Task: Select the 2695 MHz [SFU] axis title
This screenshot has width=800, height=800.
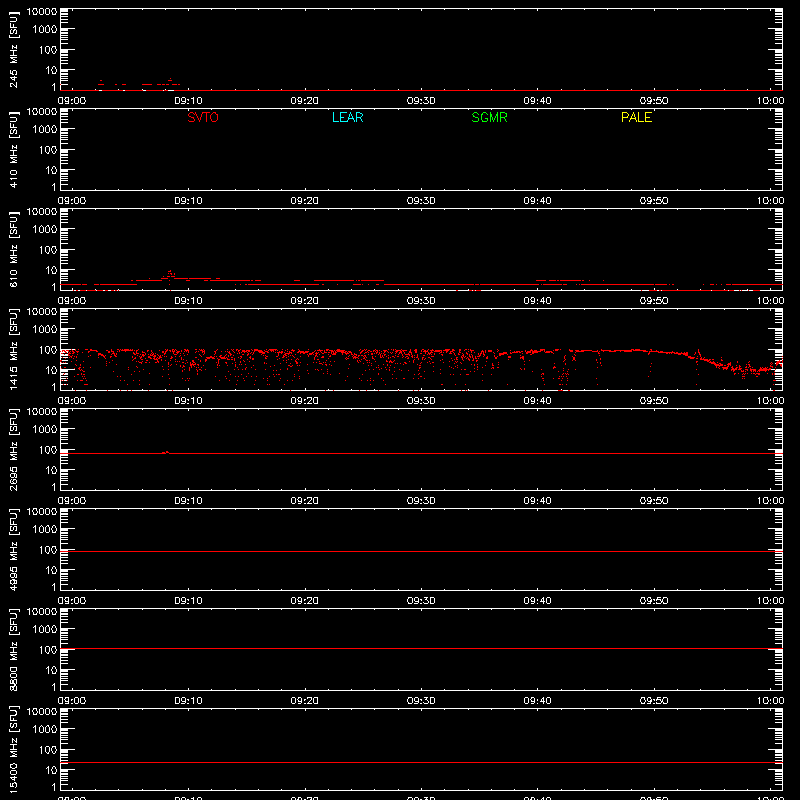Action: tap(14, 449)
